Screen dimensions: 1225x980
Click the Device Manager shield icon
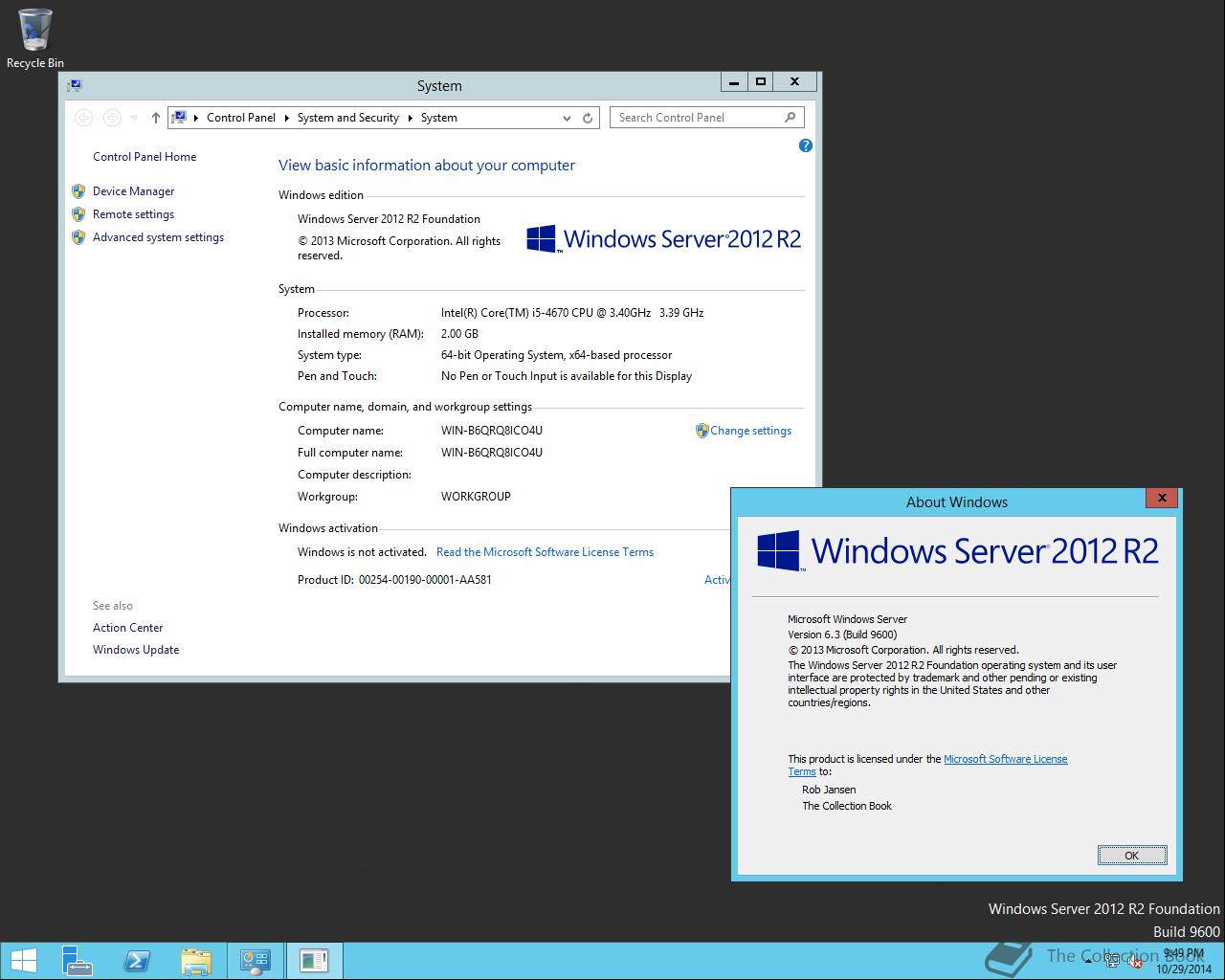coord(78,191)
